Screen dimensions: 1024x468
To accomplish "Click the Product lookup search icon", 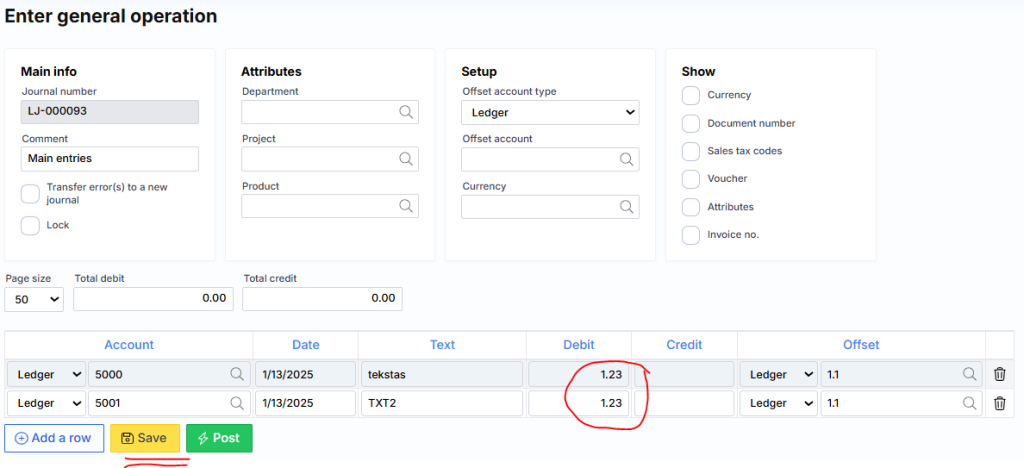I will tap(406, 206).
